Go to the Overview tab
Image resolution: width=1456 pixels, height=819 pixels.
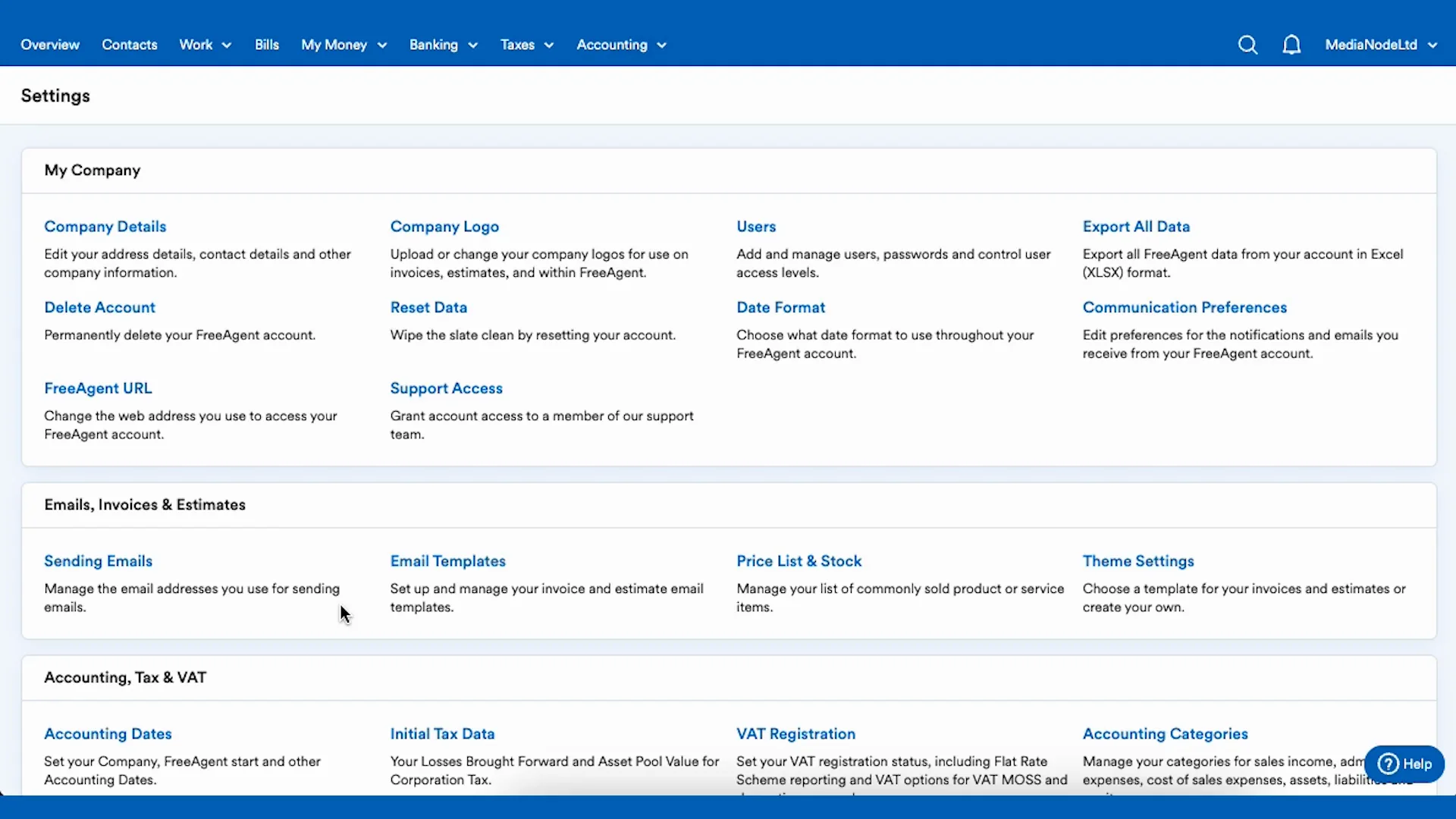tap(50, 45)
